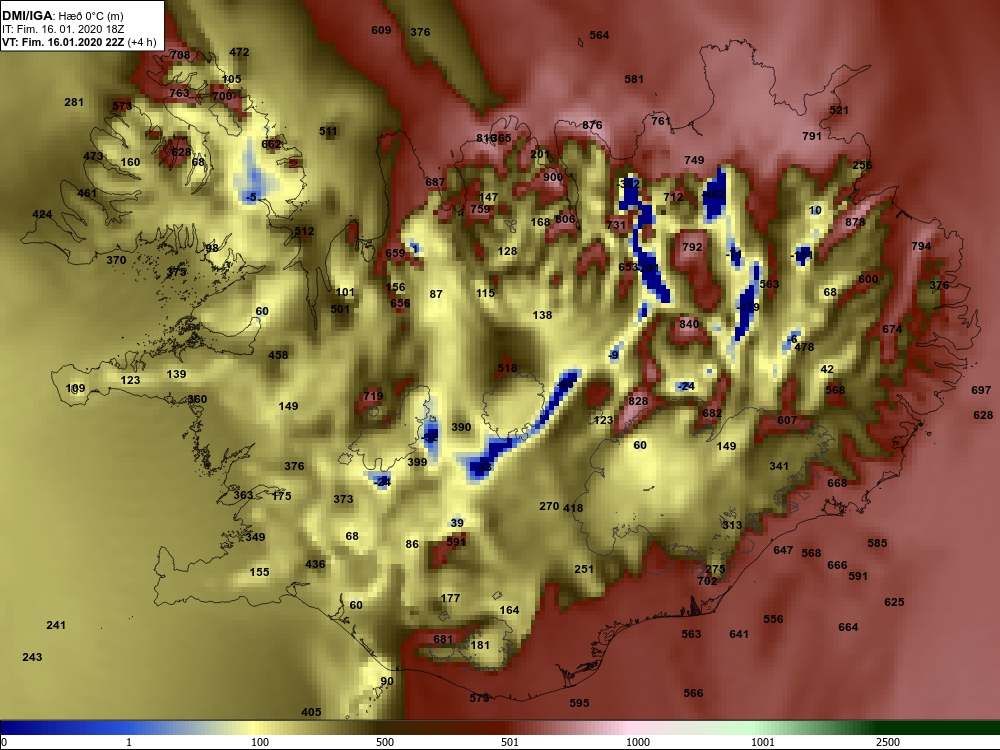The width and height of the screenshot is (1000, 750).
Task: Click the map value "511"
Action: tap(328, 131)
